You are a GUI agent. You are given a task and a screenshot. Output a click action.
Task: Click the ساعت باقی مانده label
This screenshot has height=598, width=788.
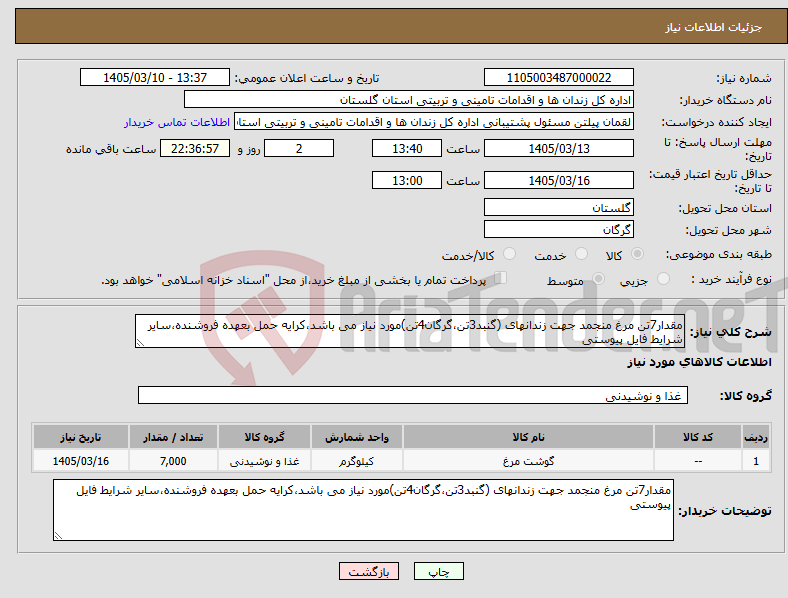pos(111,149)
